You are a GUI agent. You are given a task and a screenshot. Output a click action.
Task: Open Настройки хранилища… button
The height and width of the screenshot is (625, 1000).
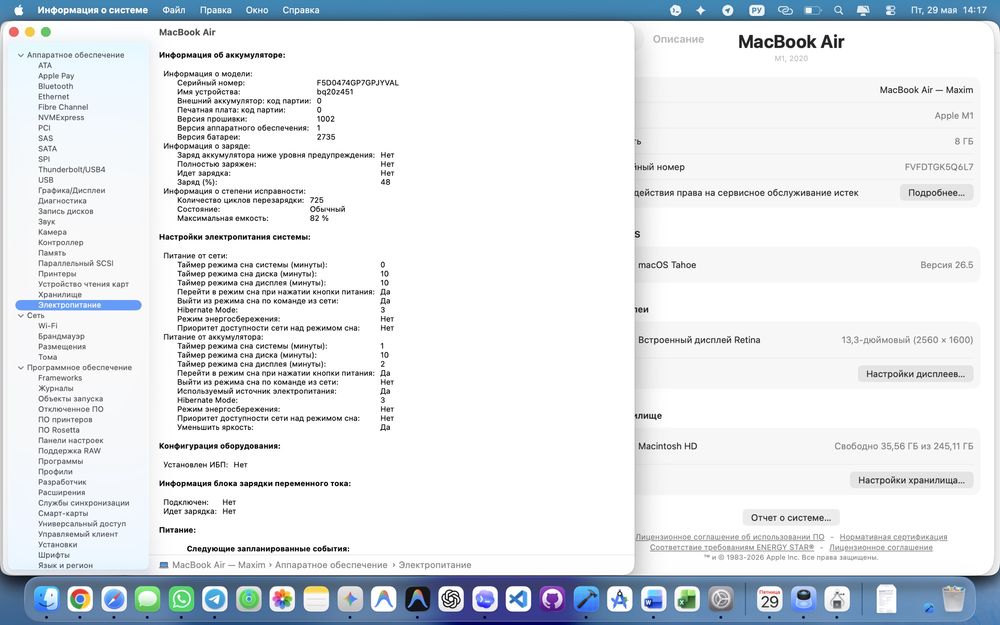pyautogui.click(x=911, y=480)
